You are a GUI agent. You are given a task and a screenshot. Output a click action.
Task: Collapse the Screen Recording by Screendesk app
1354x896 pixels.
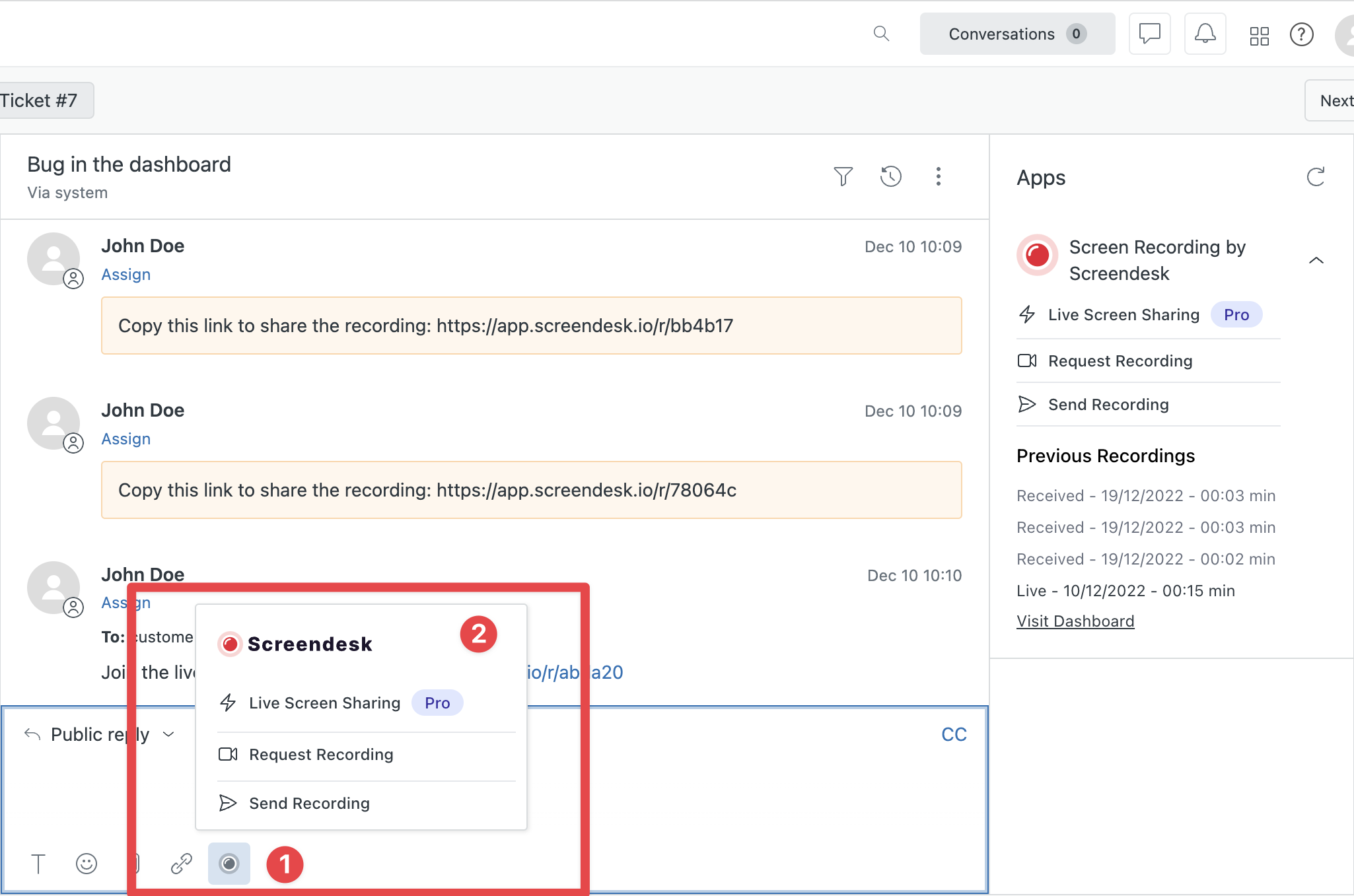coord(1316,260)
